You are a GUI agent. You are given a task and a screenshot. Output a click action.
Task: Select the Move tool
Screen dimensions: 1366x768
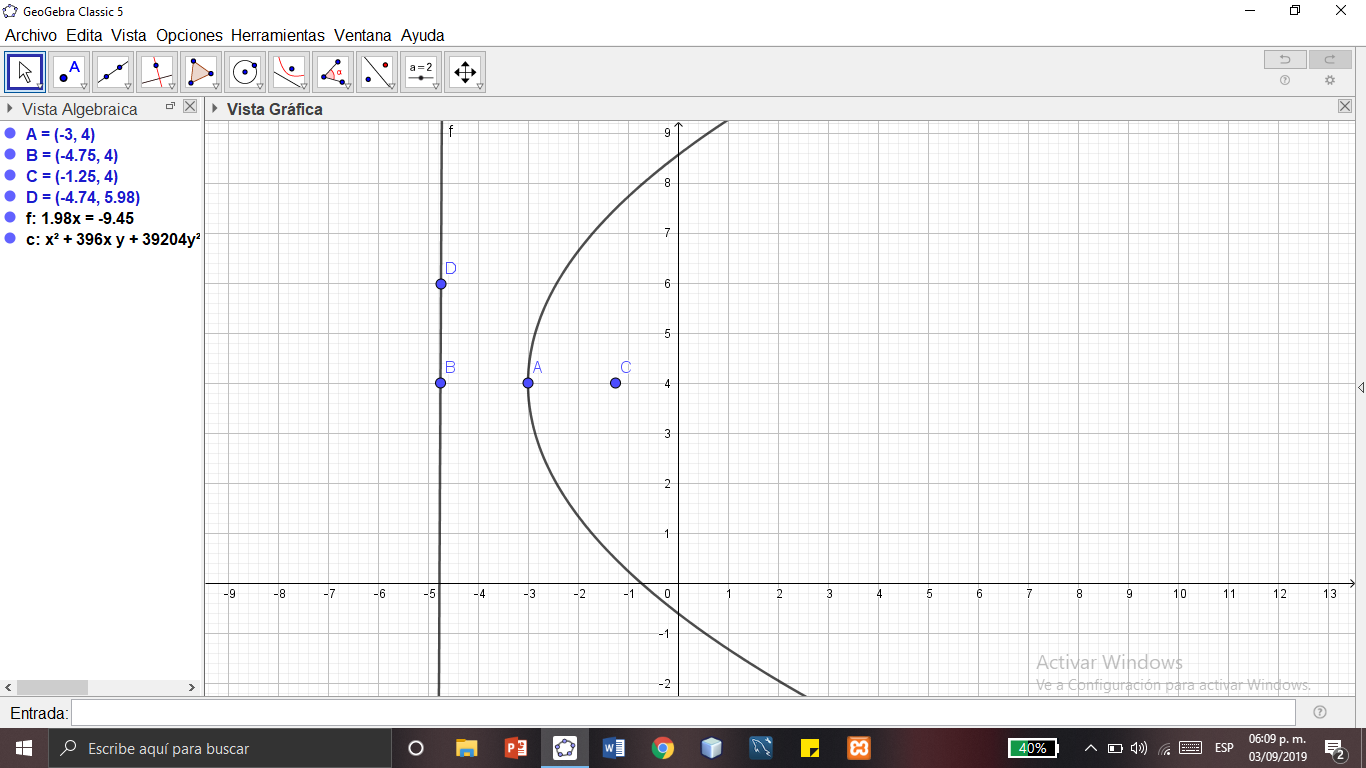tap(25, 71)
